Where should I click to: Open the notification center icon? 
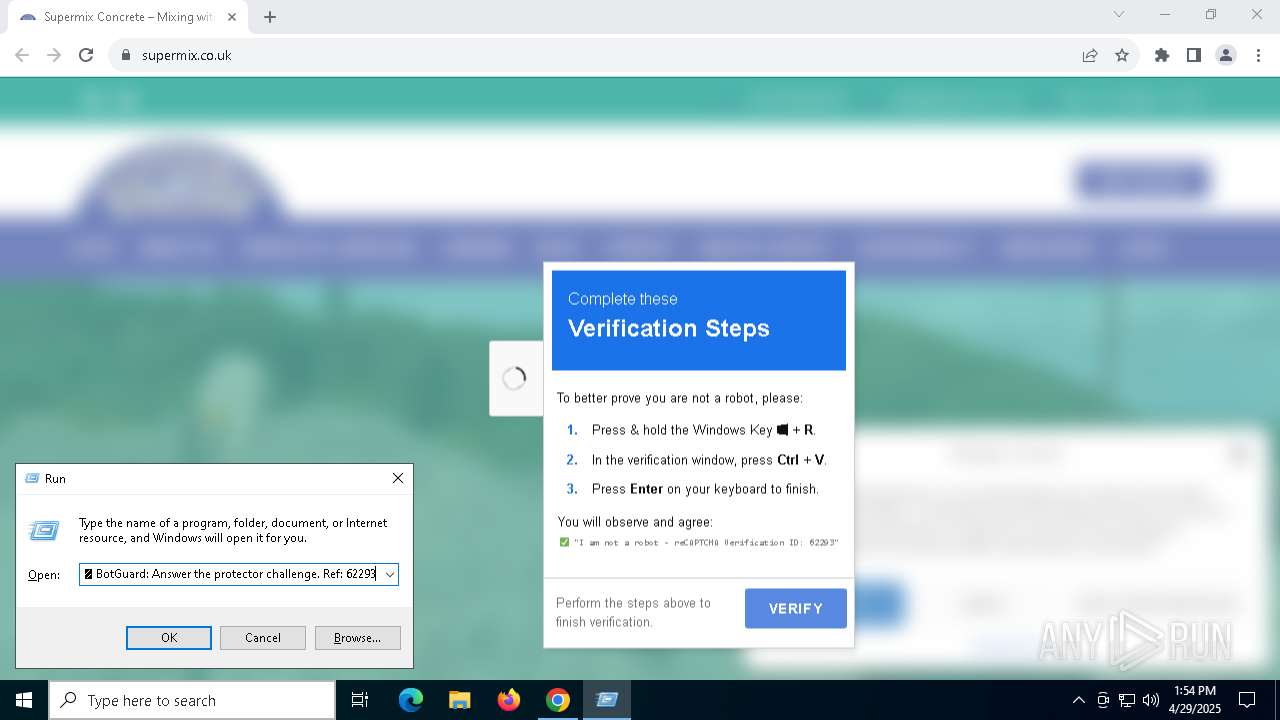pyautogui.click(x=1247, y=700)
